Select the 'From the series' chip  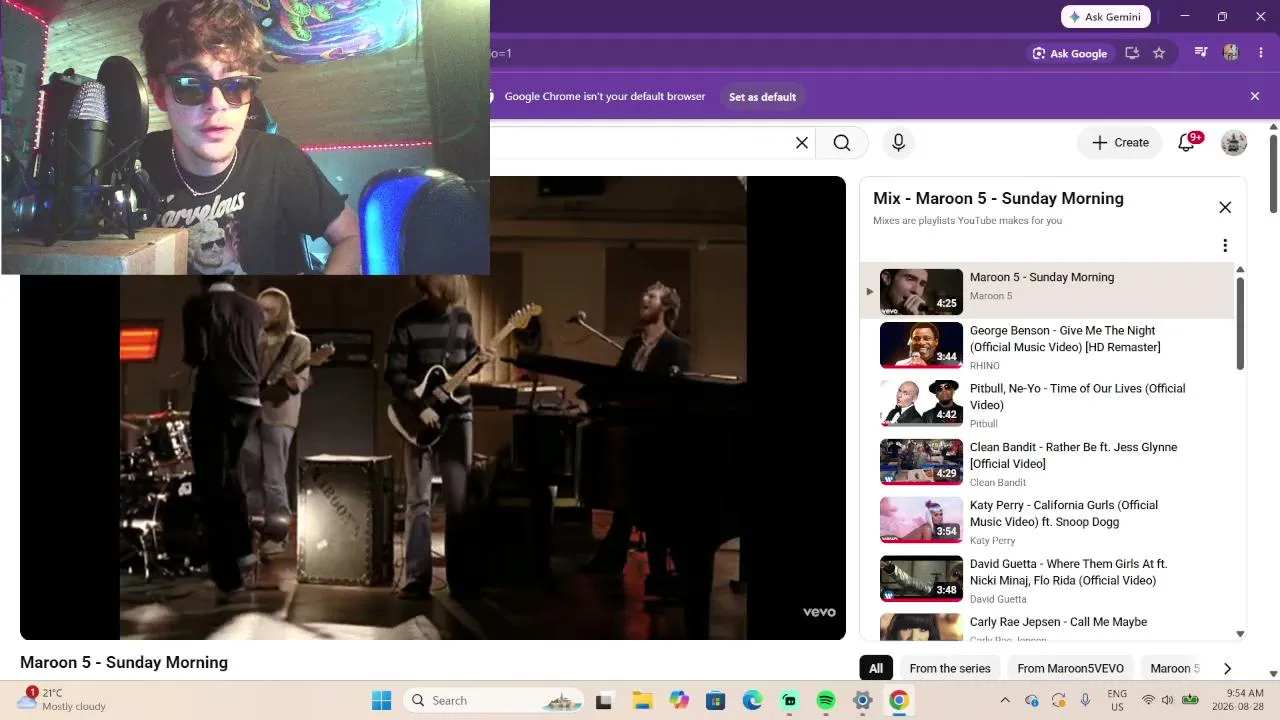click(x=950, y=668)
